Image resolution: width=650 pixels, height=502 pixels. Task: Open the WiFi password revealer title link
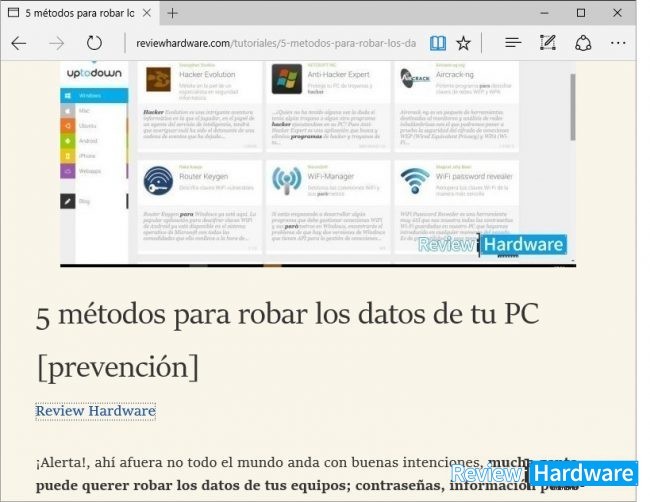tap(474, 176)
